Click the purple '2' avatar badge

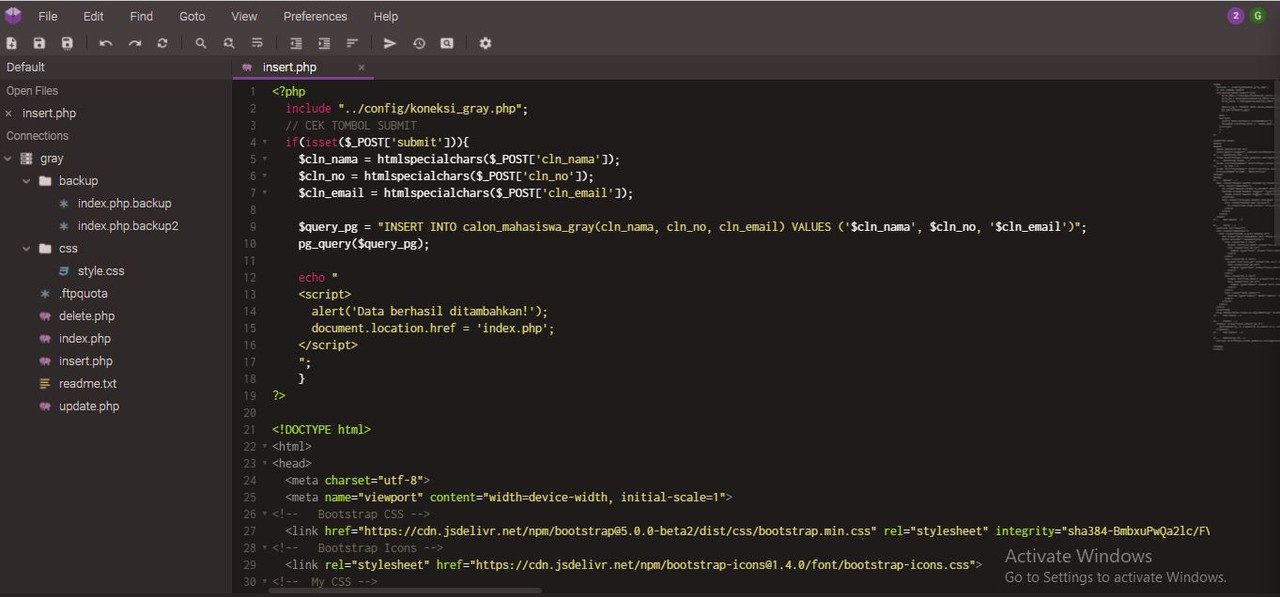1236,15
